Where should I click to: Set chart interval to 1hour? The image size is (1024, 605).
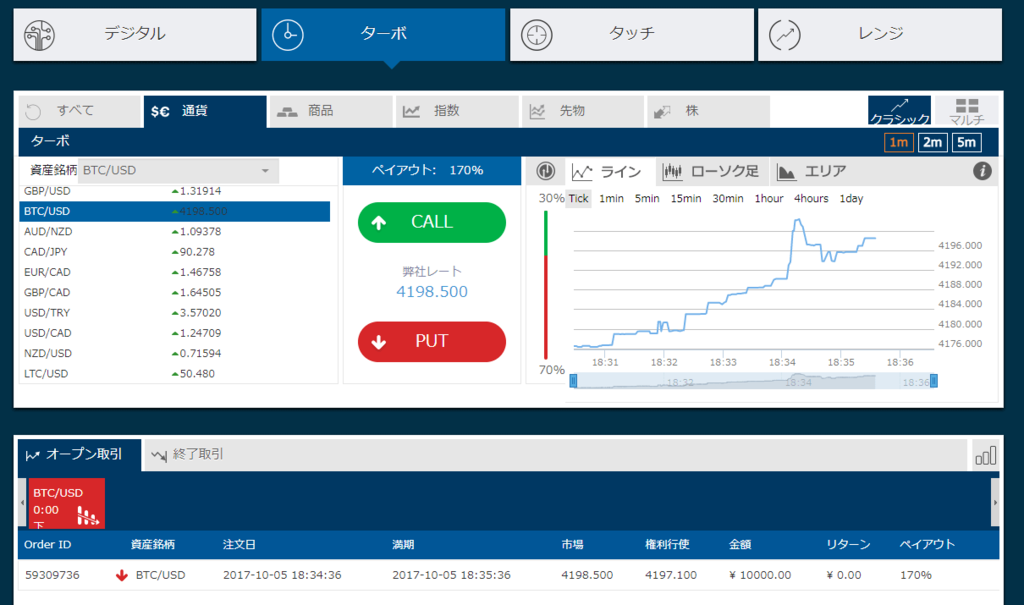769,199
